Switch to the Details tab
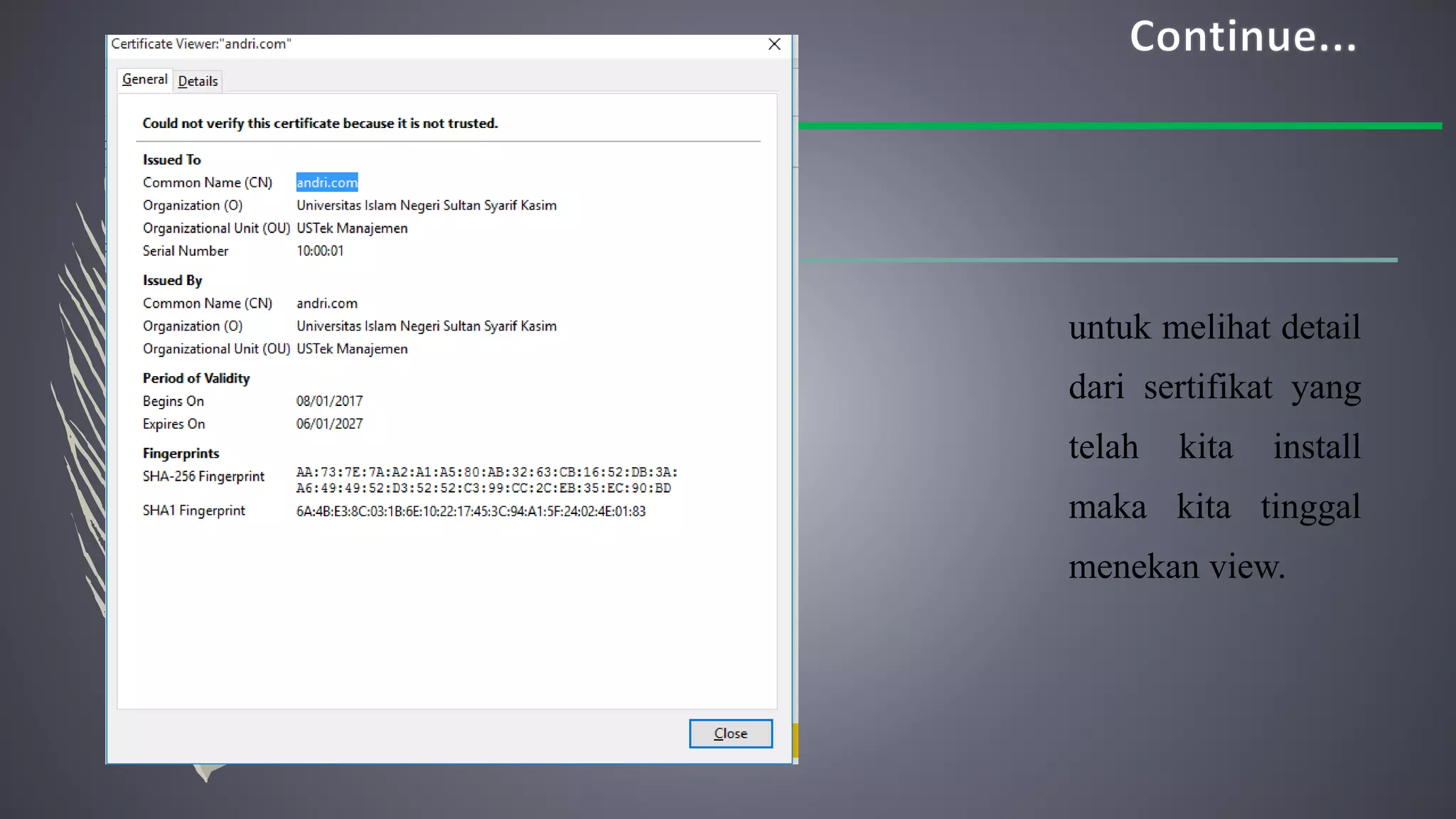Image resolution: width=1456 pixels, height=819 pixels. click(x=198, y=81)
